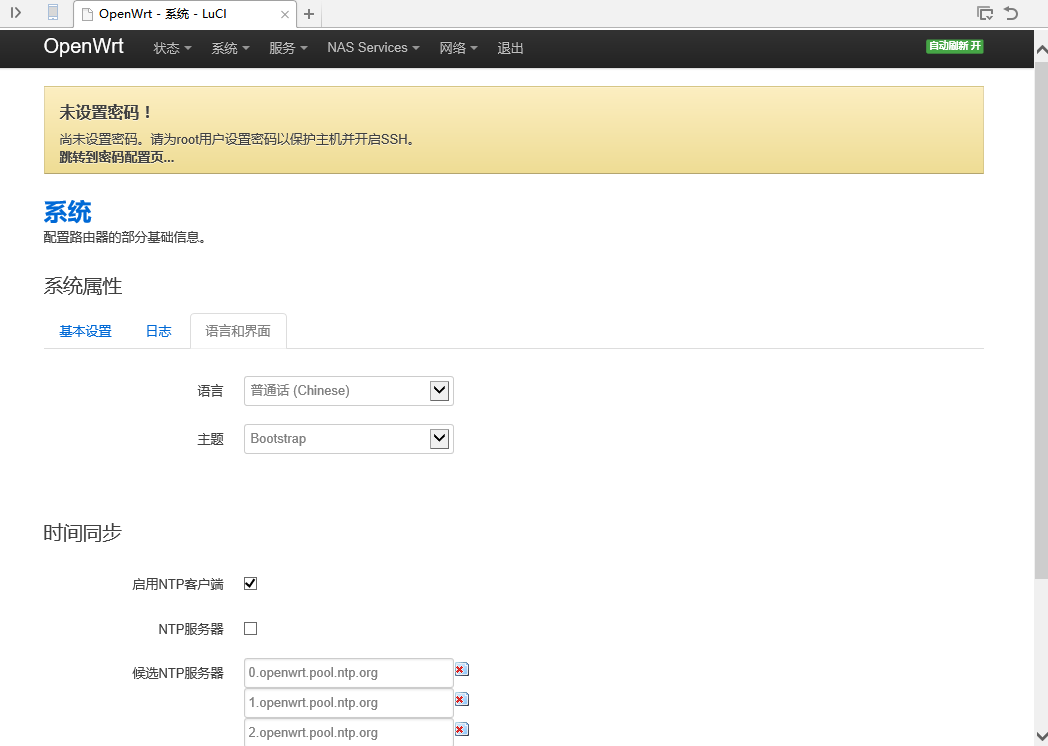
Task: Click 退出 to log out
Action: point(510,47)
